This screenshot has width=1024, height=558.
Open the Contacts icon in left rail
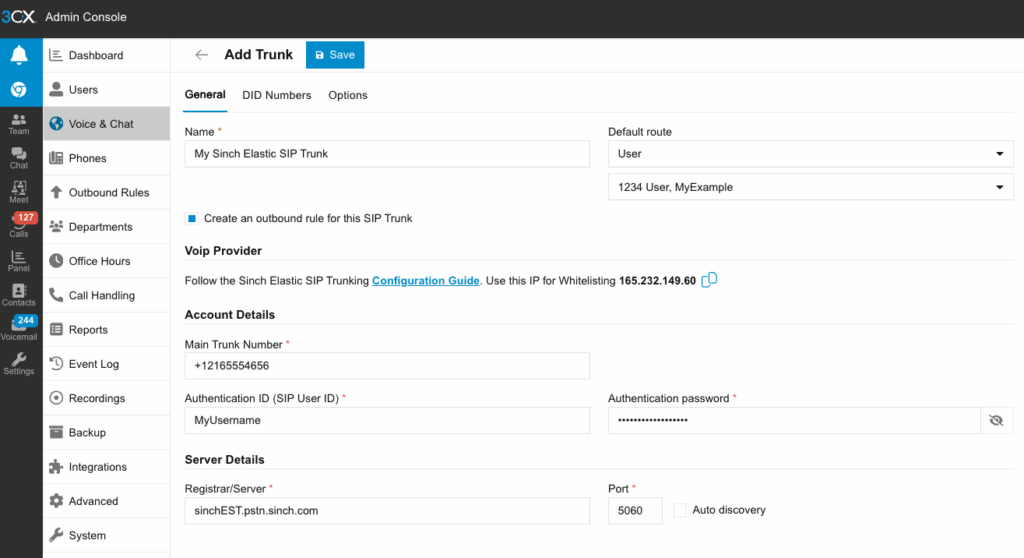click(18, 294)
